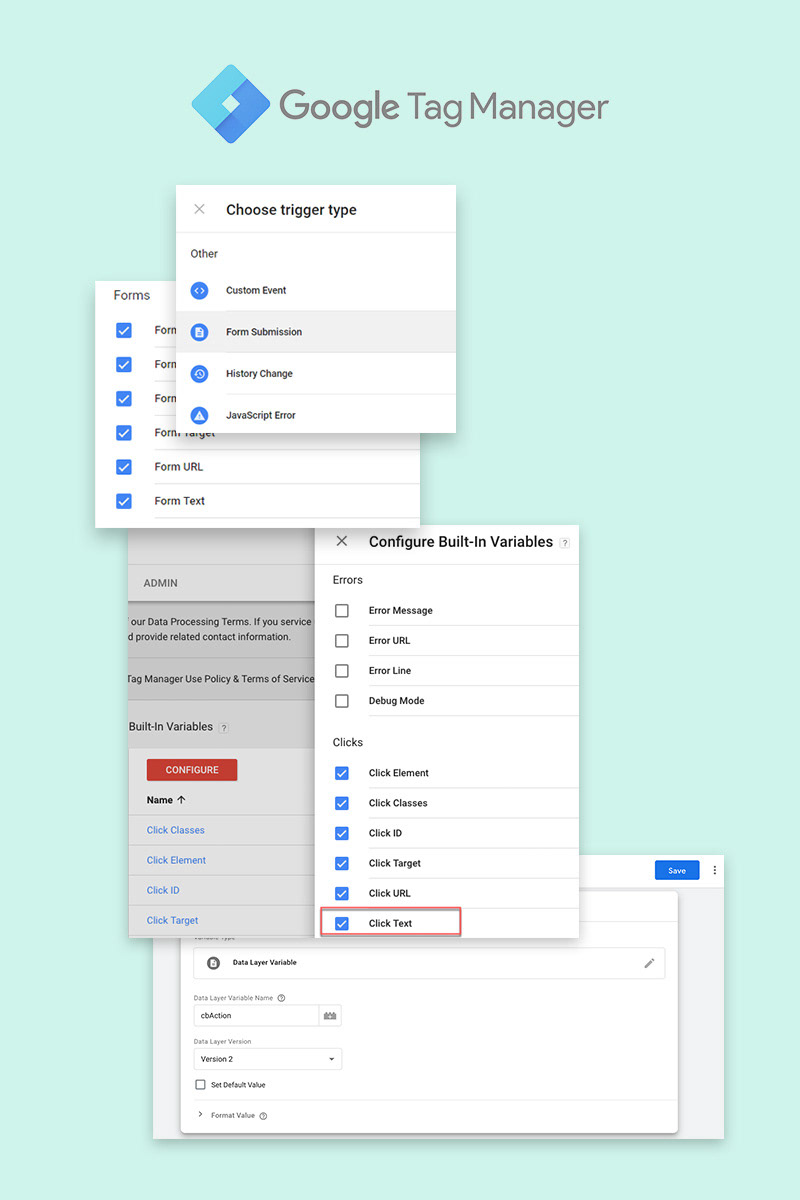The image size is (800, 1200).
Task: Open the Data Layer Version dropdown
Action: (x=268, y=1059)
